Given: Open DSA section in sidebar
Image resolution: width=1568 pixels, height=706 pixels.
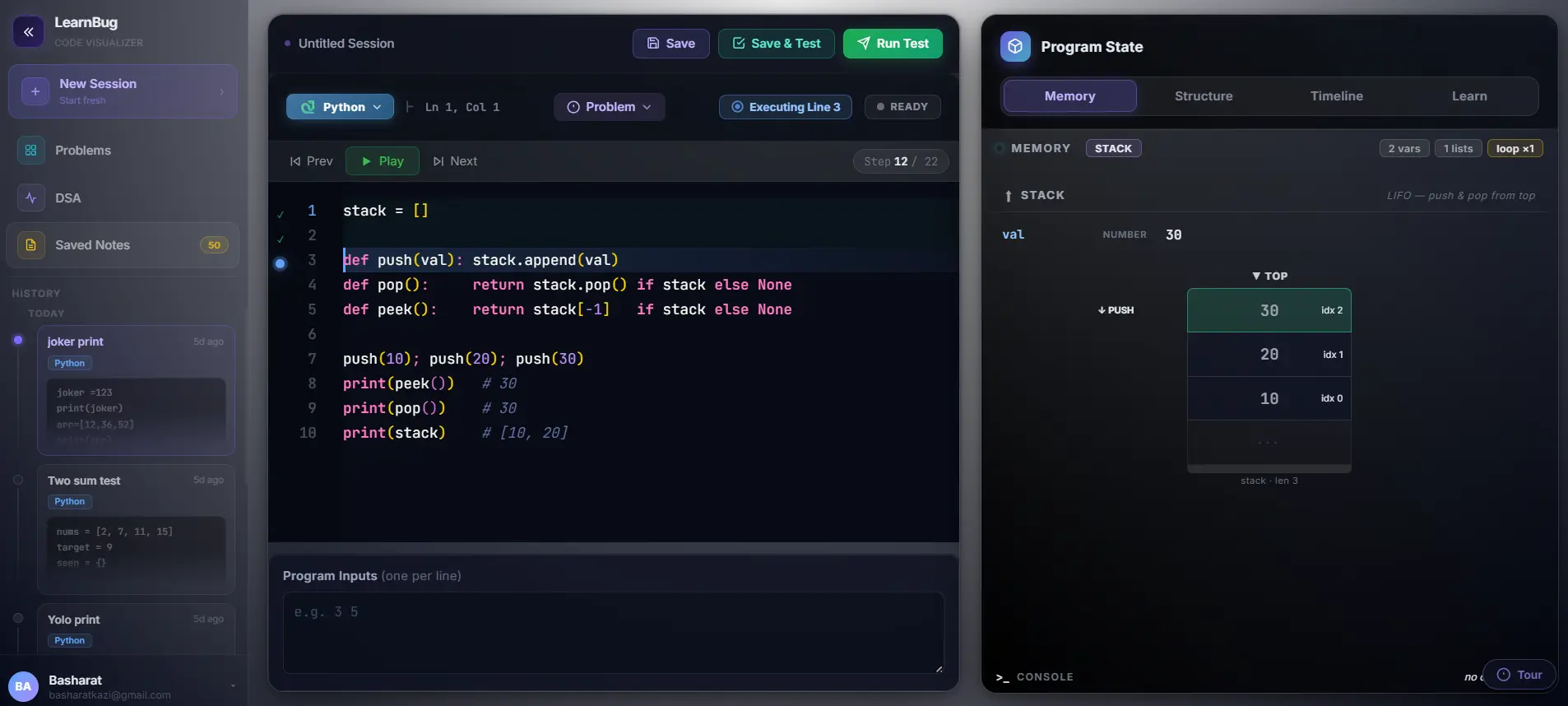Looking at the screenshot, I should point(123,198).
